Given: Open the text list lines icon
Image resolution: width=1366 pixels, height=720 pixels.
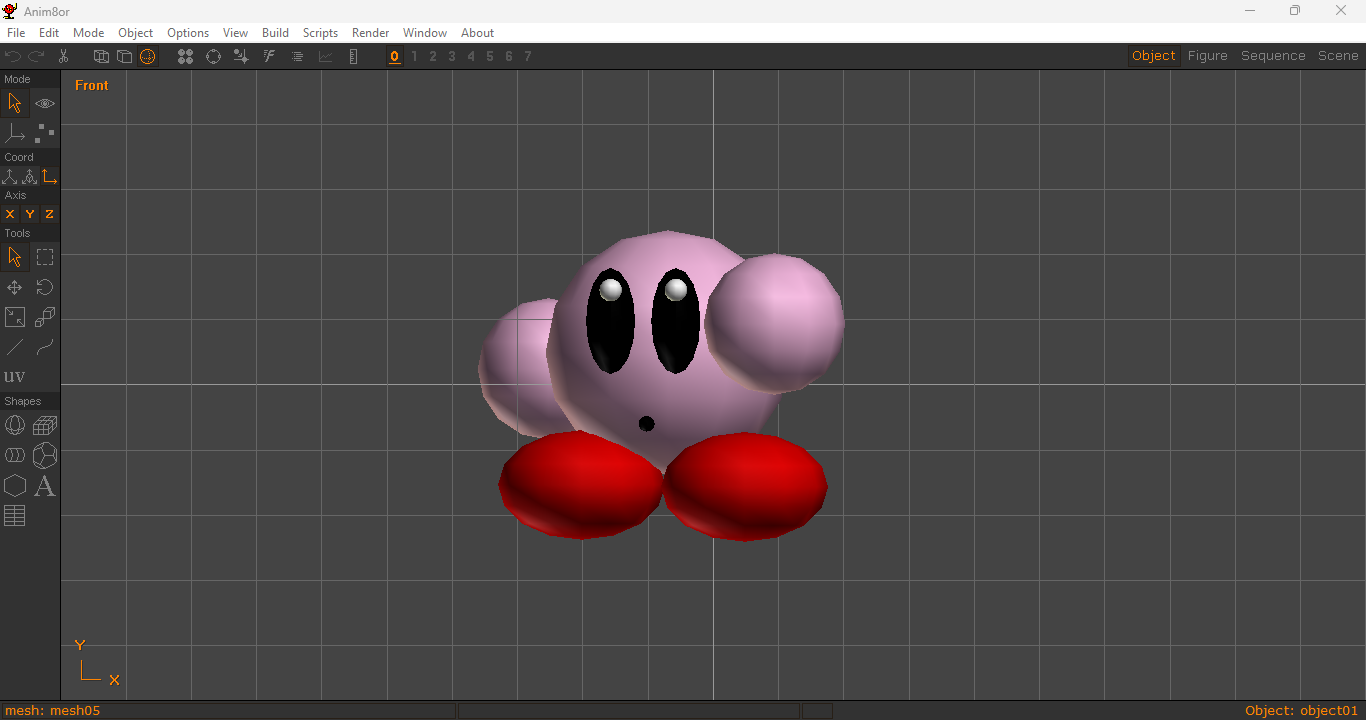Looking at the screenshot, I should click(x=297, y=57).
